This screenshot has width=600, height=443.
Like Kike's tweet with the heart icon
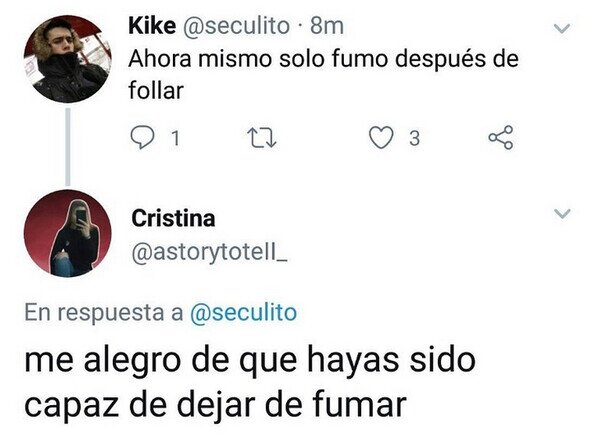(381, 137)
